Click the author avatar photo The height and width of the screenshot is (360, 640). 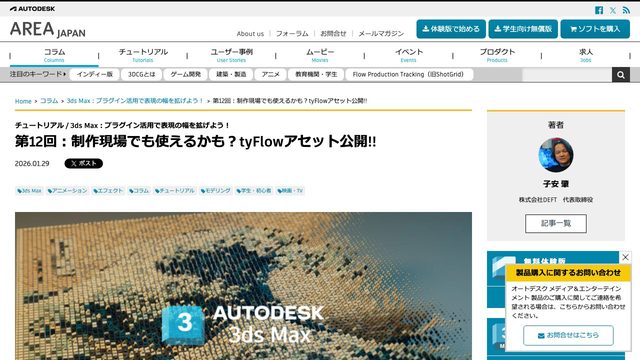[556, 155]
